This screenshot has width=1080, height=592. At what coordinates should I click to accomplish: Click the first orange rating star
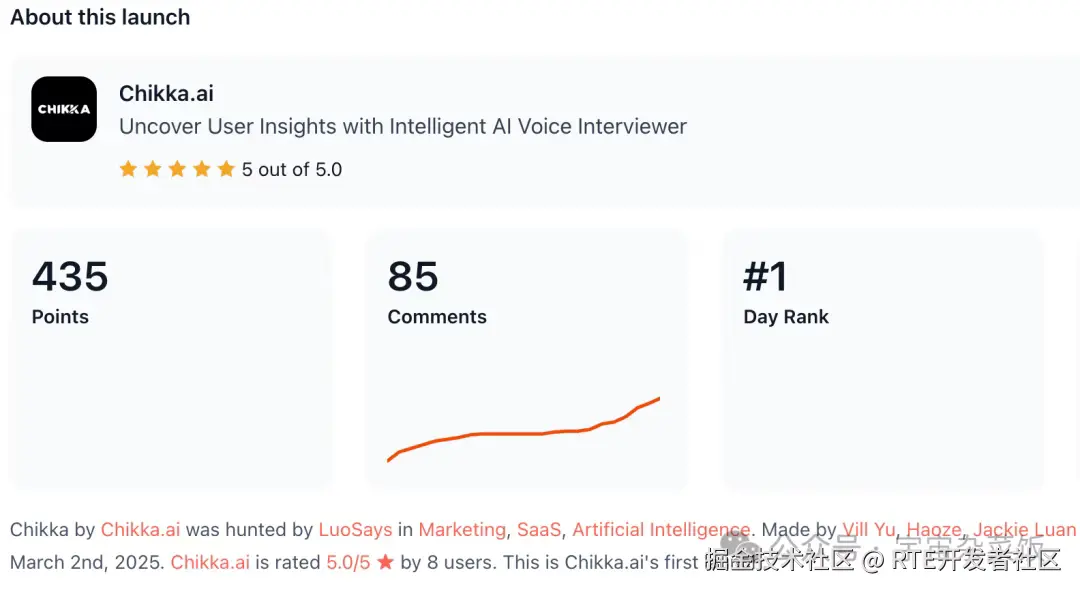pyautogui.click(x=128, y=169)
